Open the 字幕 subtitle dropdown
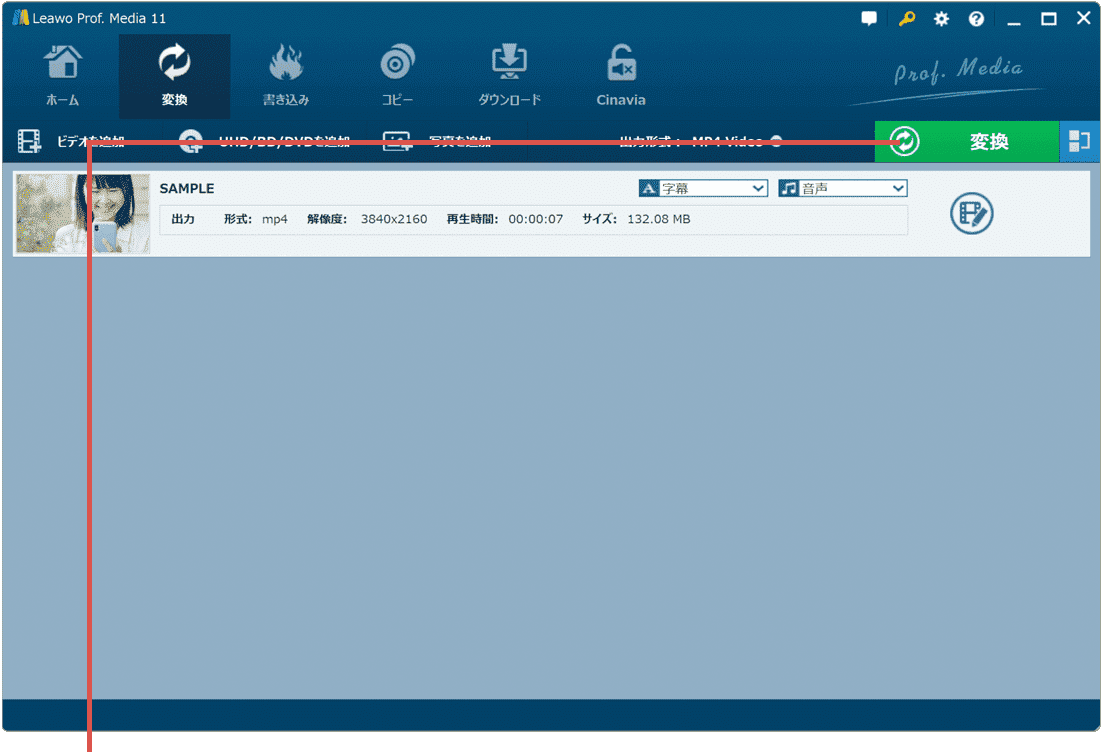 click(x=702, y=187)
